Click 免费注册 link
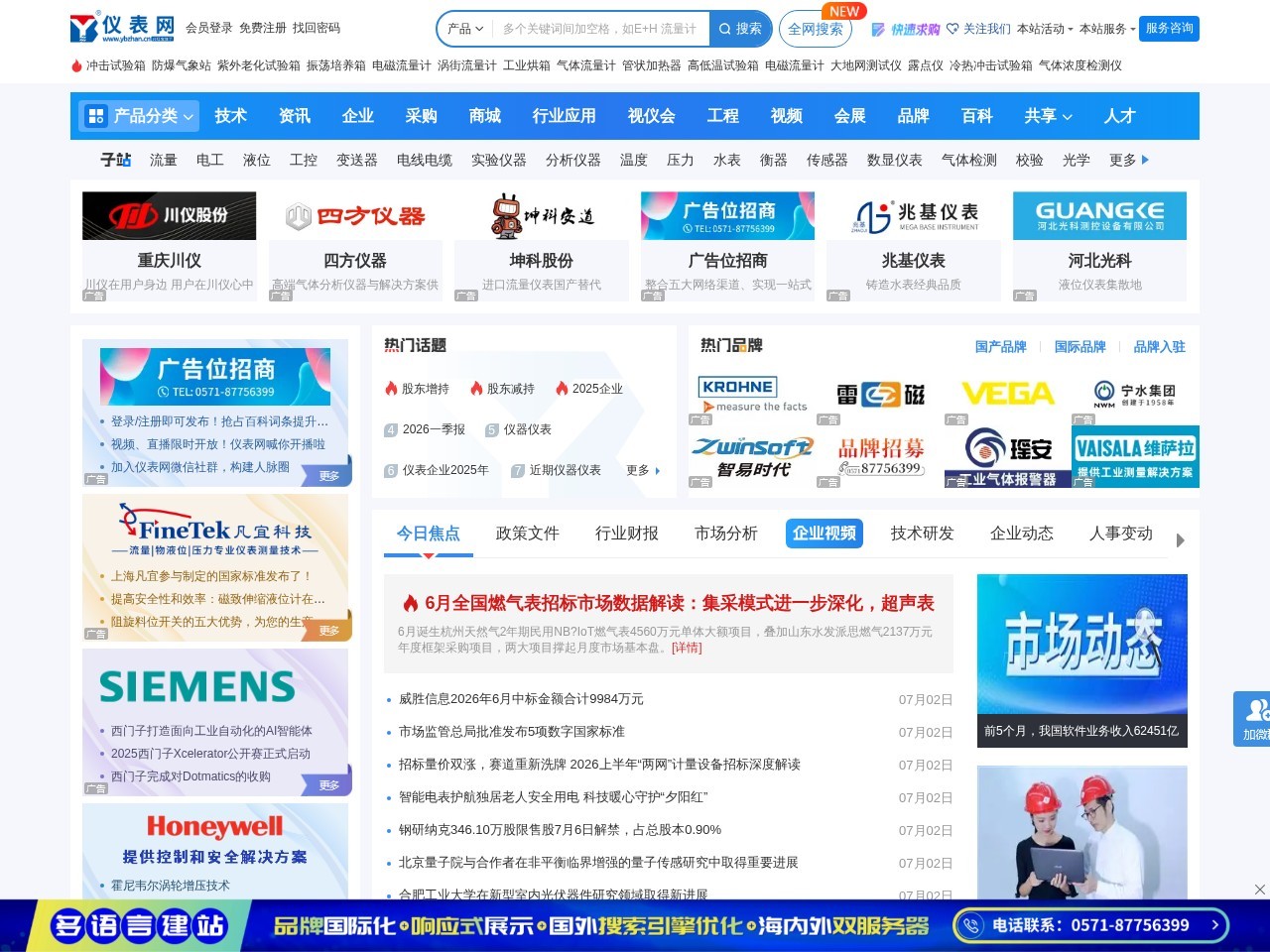Image resolution: width=1270 pixels, height=952 pixels. click(262, 28)
